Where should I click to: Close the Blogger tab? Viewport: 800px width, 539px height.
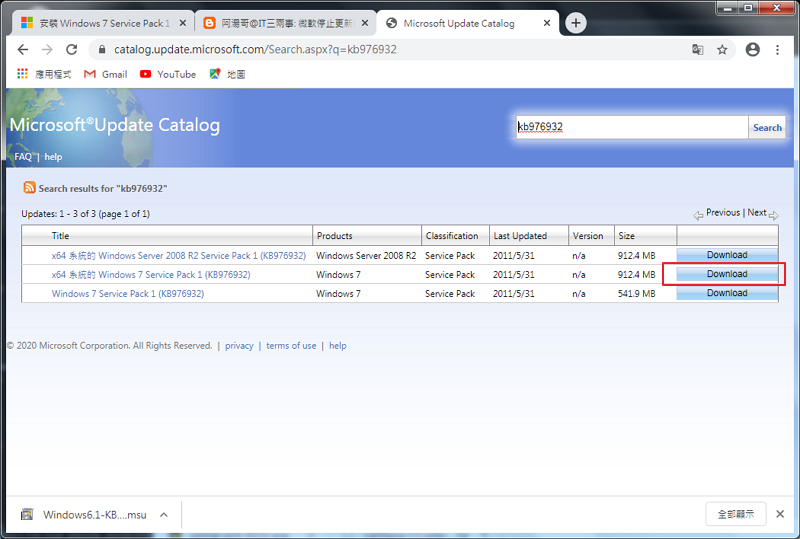click(365, 23)
